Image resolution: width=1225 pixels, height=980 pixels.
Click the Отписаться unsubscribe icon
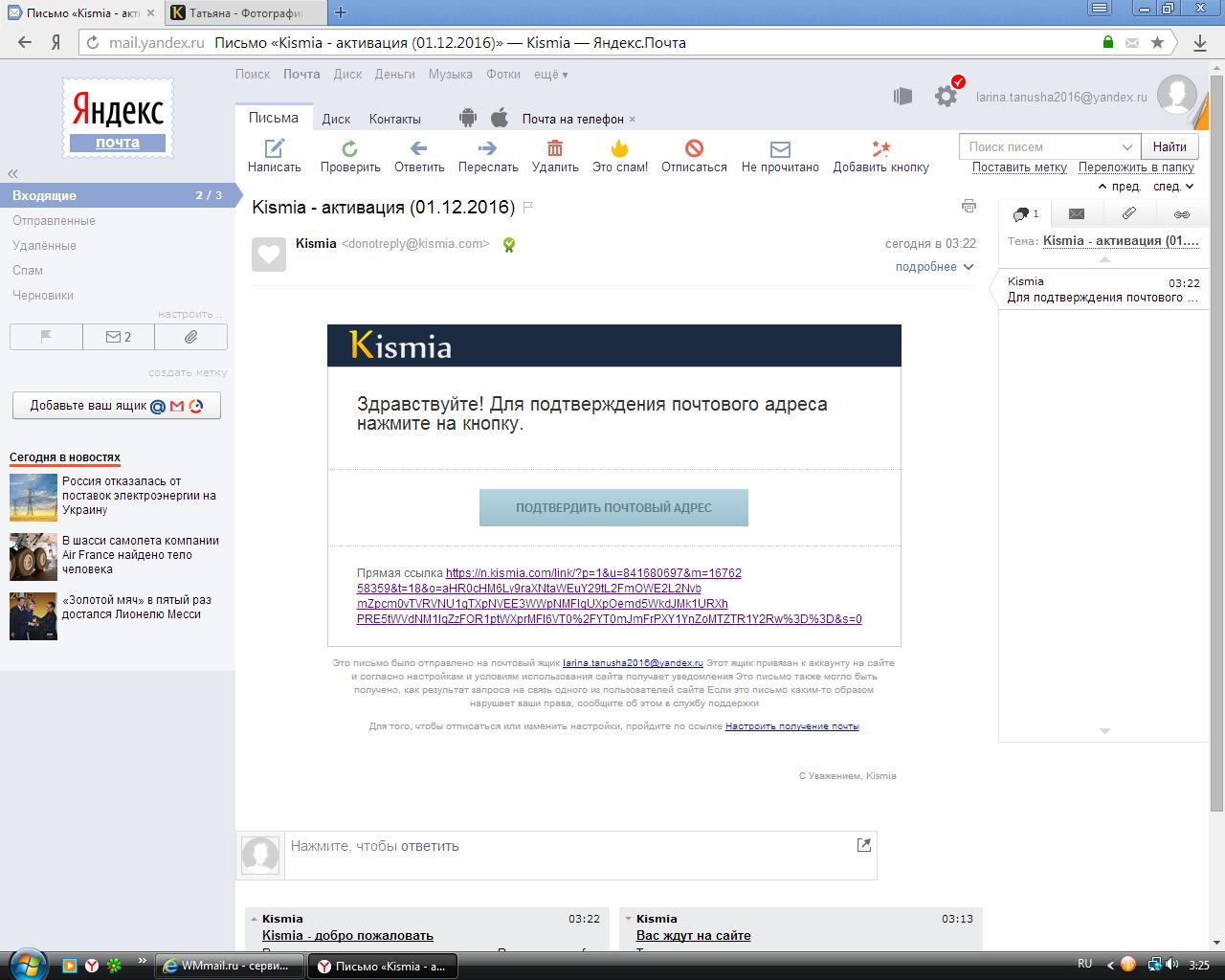(694, 148)
